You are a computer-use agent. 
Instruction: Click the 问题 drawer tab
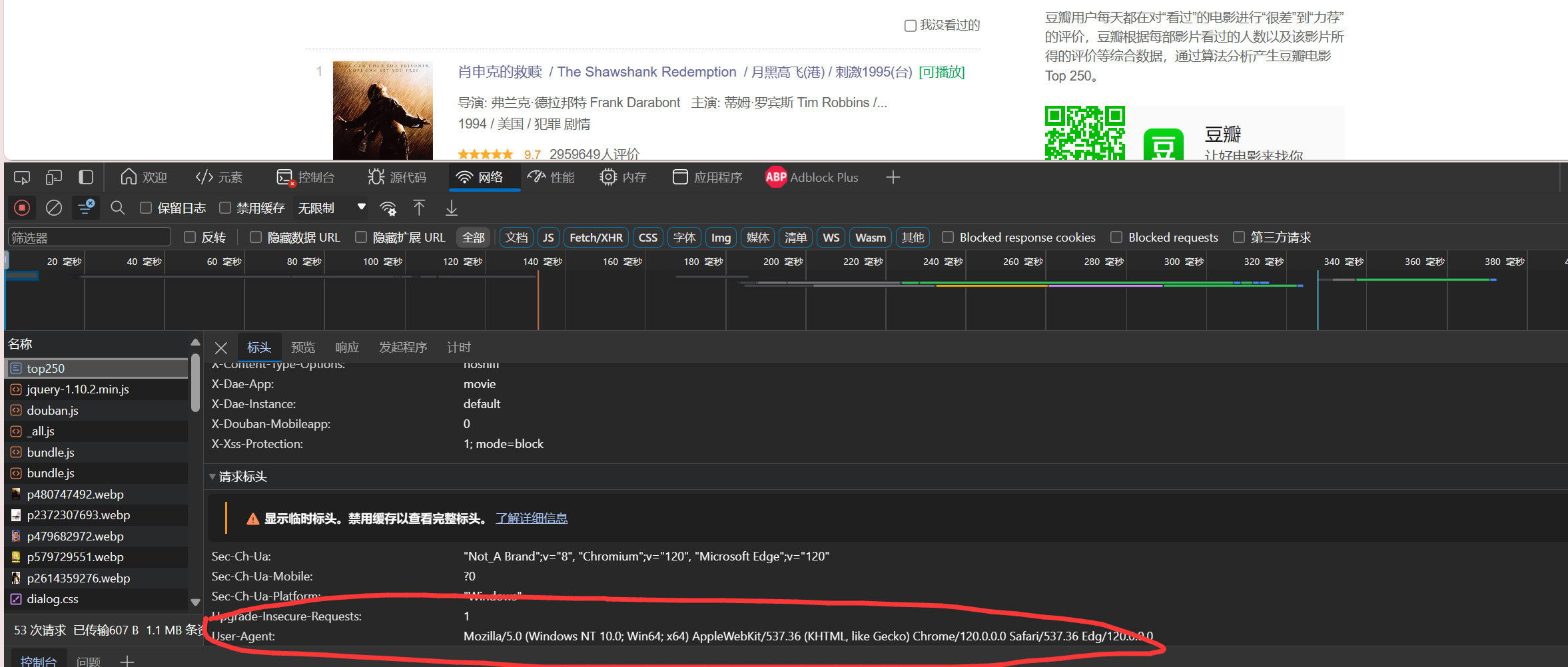tap(89, 661)
